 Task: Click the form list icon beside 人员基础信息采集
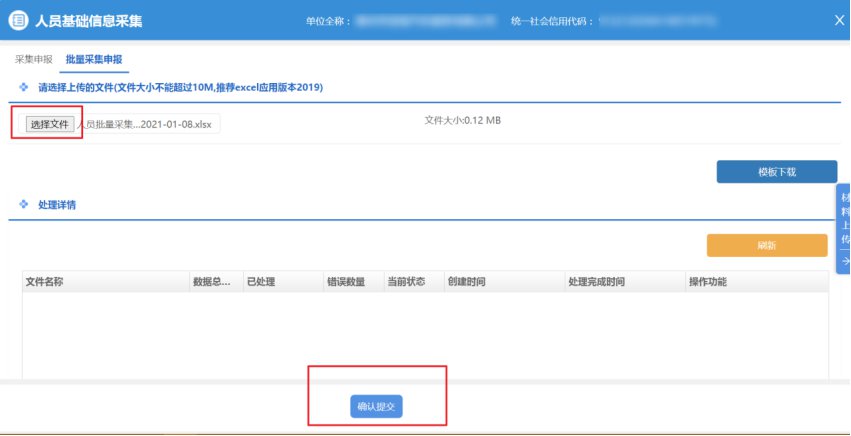click(18, 20)
